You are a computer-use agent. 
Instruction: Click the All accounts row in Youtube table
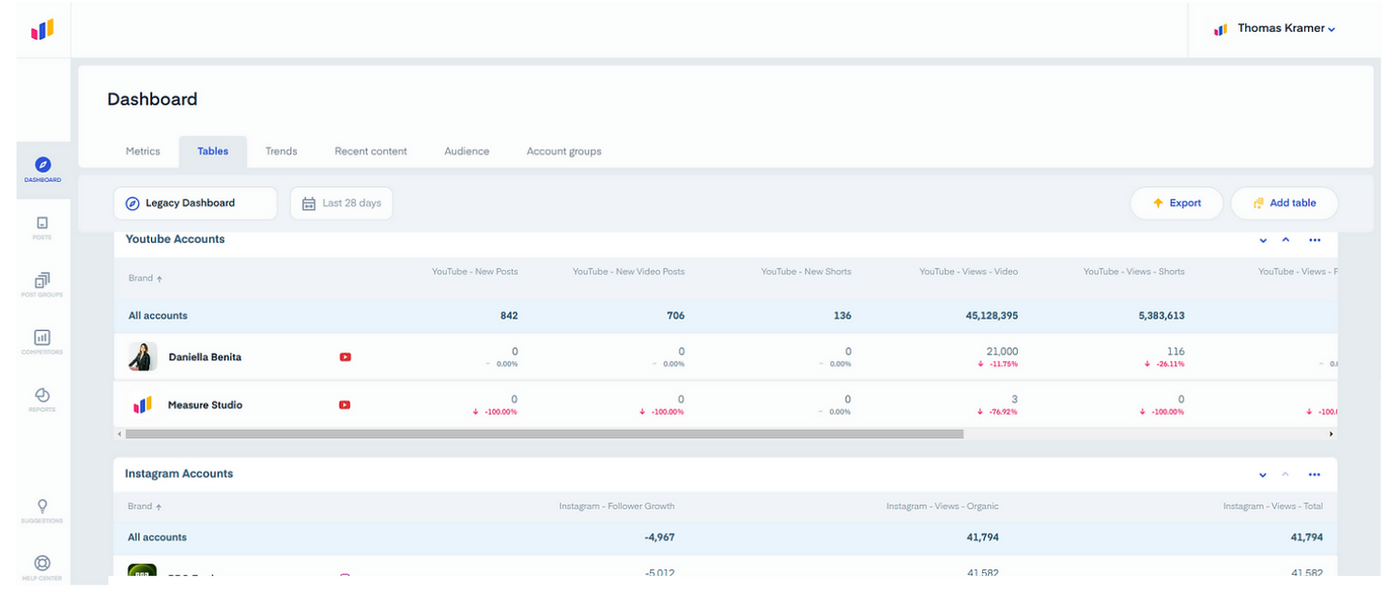[x=725, y=316]
